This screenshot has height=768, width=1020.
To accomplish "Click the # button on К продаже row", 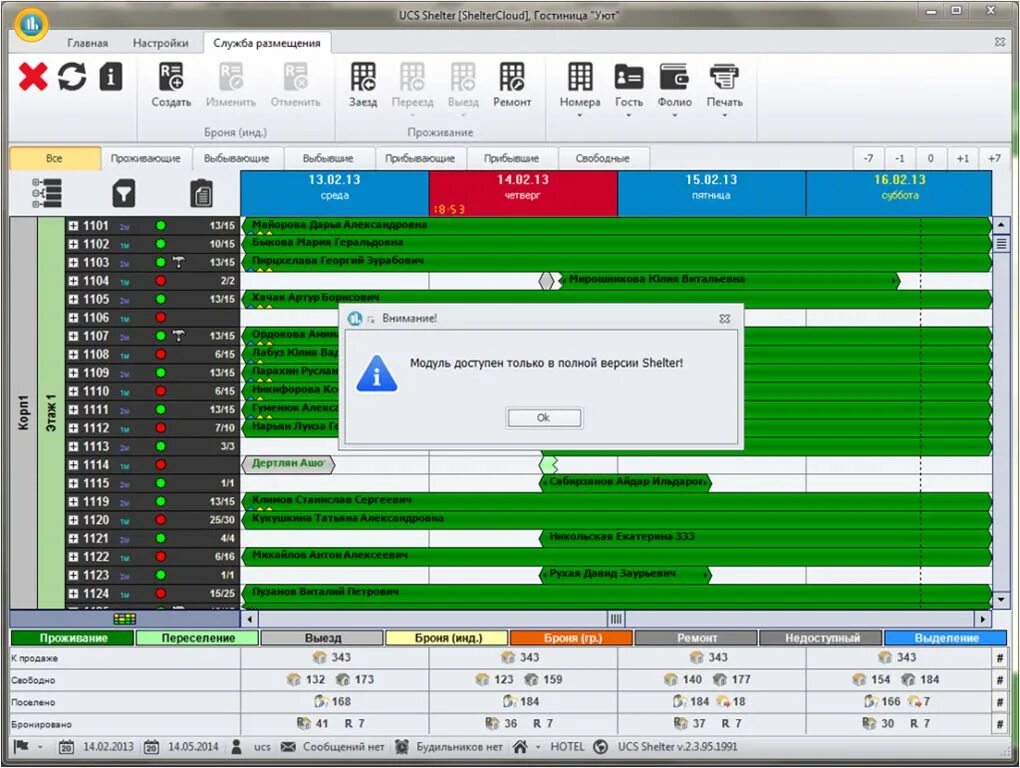I will [x=1000, y=658].
